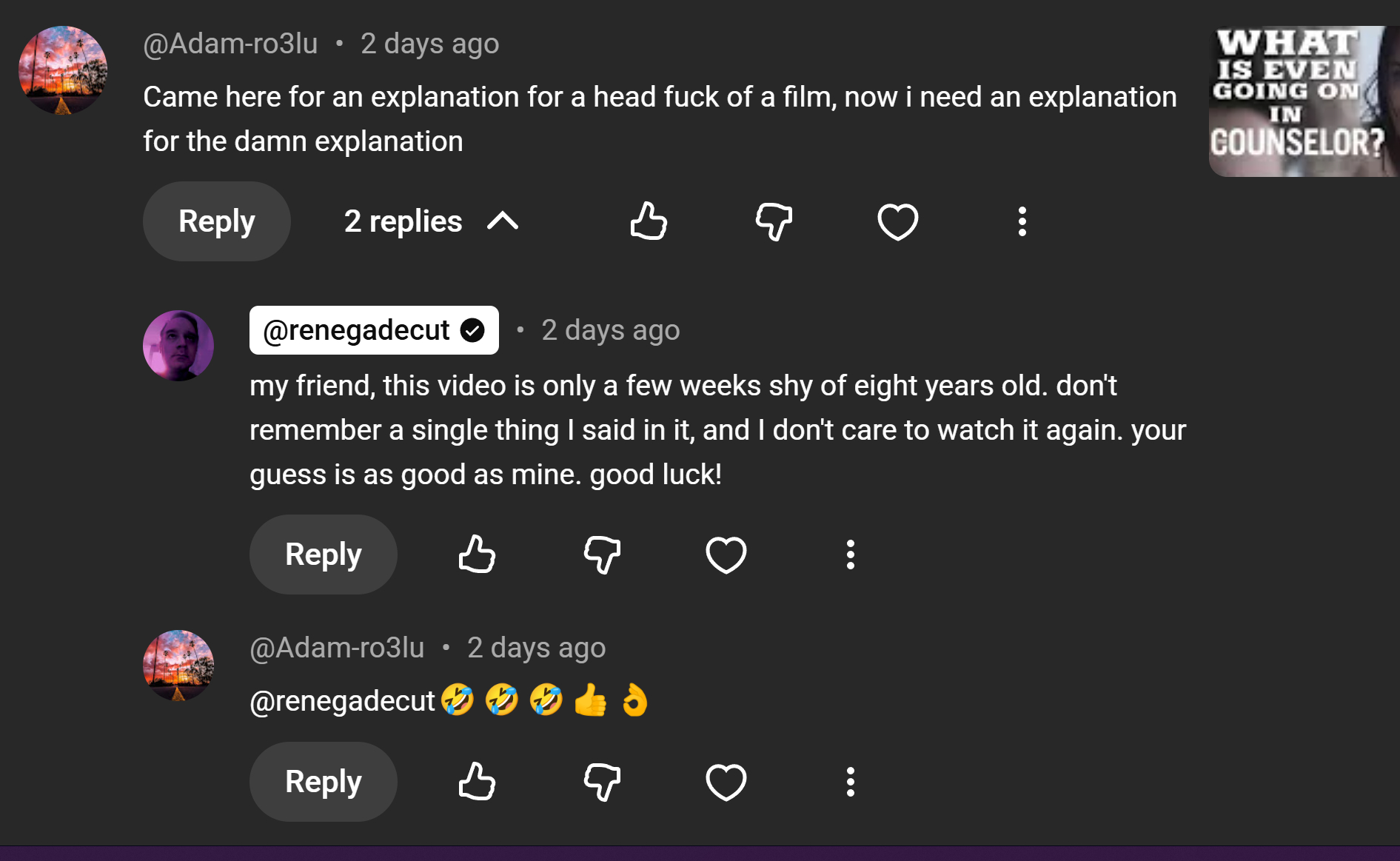Screen dimensions: 1400x861
Task: Dislike the top comment about film explanation
Action: [774, 221]
